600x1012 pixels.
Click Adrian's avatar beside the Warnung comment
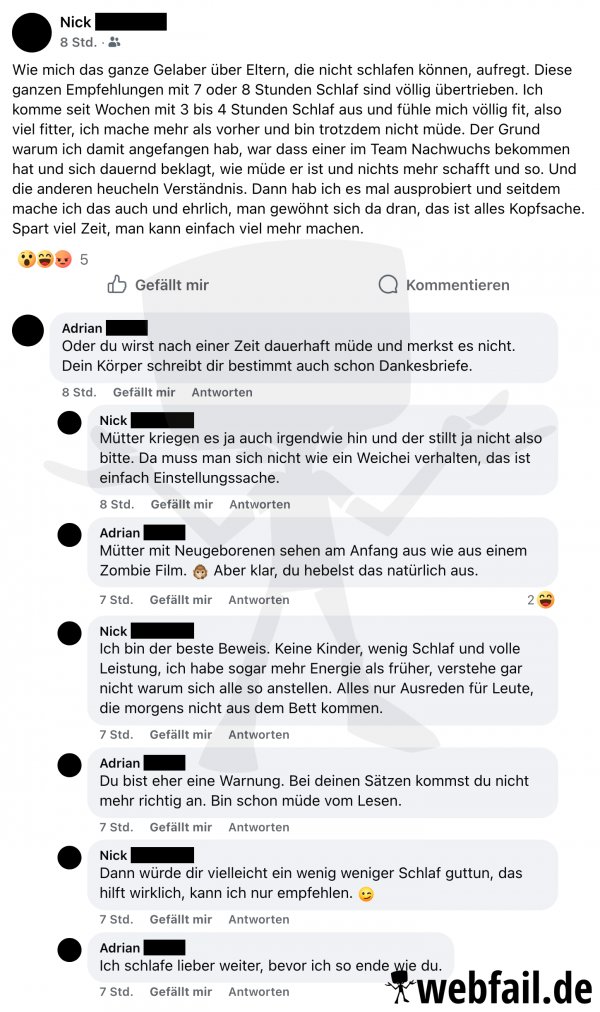(70, 765)
